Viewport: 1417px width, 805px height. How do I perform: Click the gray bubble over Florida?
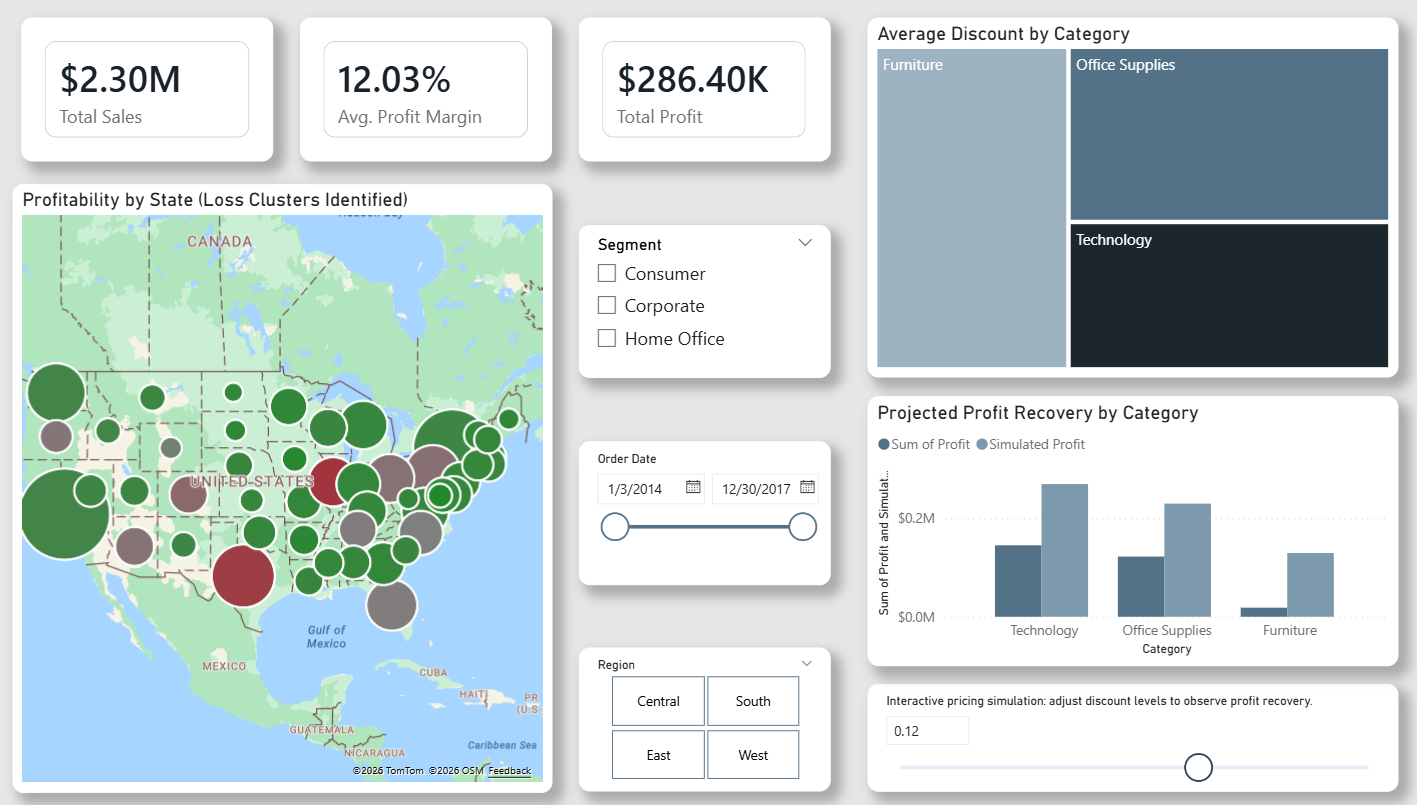[x=391, y=604]
